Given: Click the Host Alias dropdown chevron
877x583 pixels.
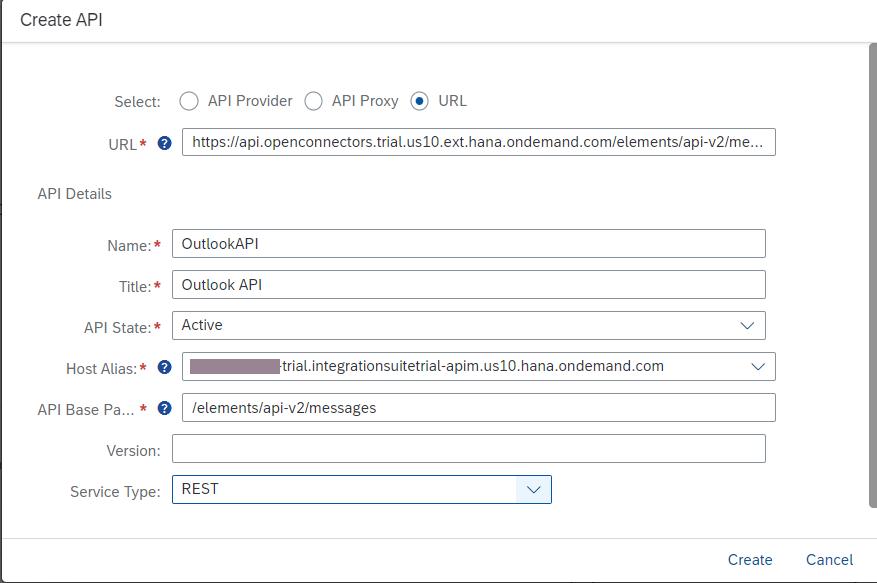Looking at the screenshot, I should click(760, 366).
